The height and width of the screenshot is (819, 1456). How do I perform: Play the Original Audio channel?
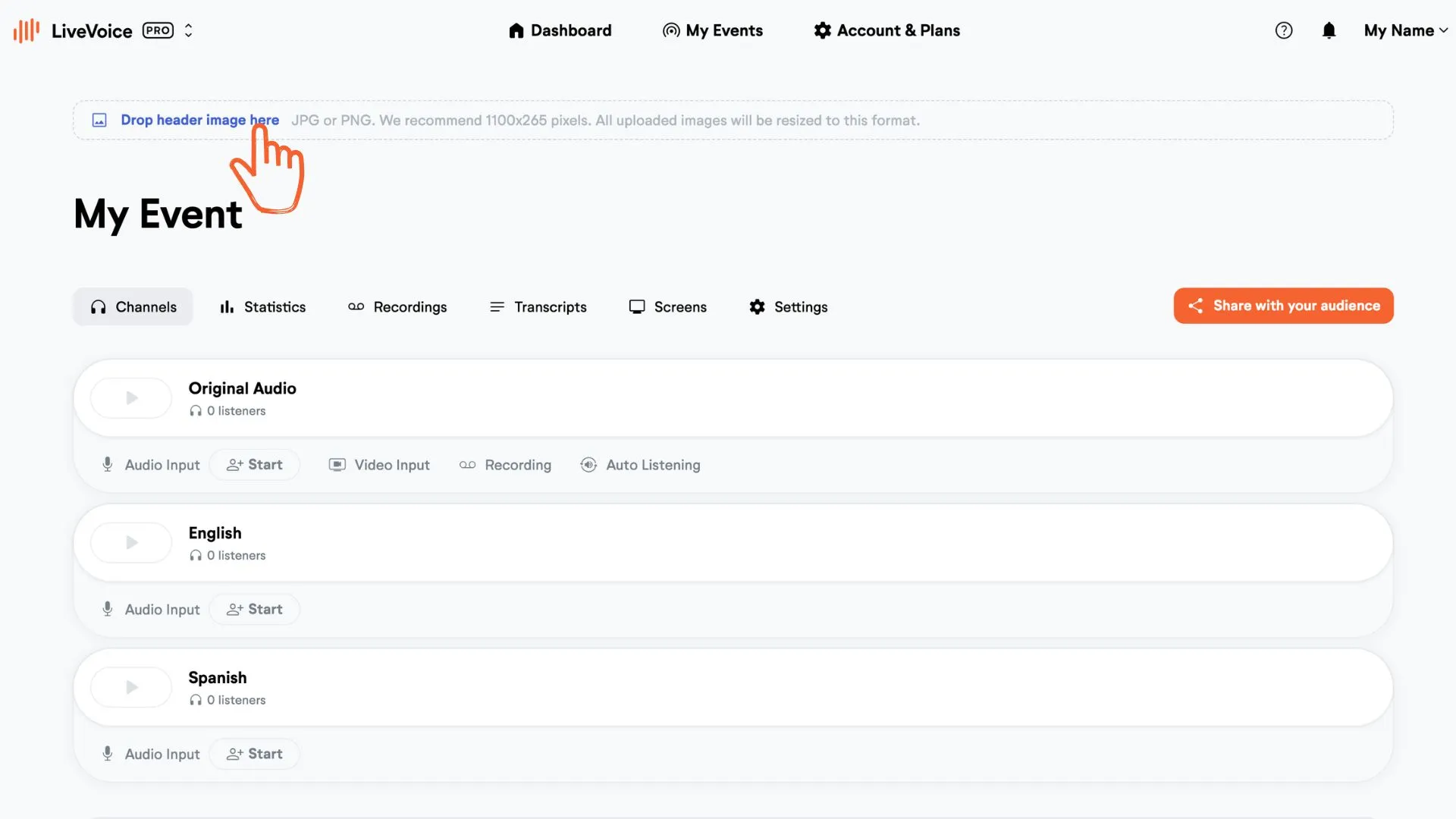click(131, 397)
